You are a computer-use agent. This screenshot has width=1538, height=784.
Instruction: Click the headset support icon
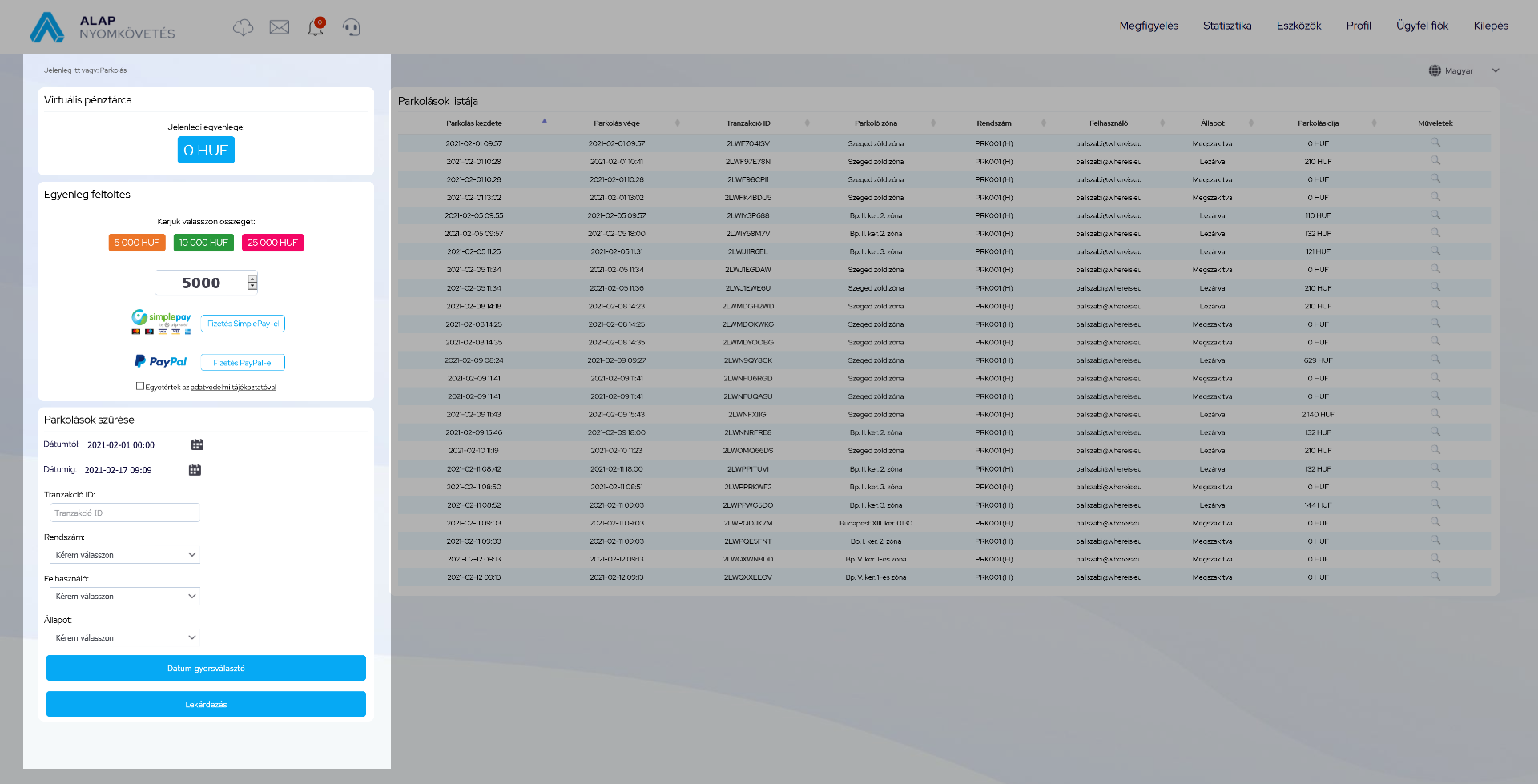click(352, 28)
